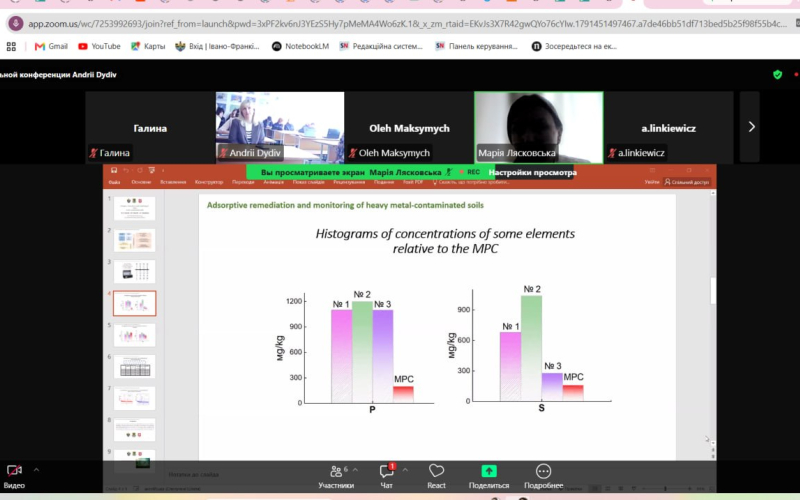Open the NotebookLM bookmark
800x500 pixels.
(300, 46)
